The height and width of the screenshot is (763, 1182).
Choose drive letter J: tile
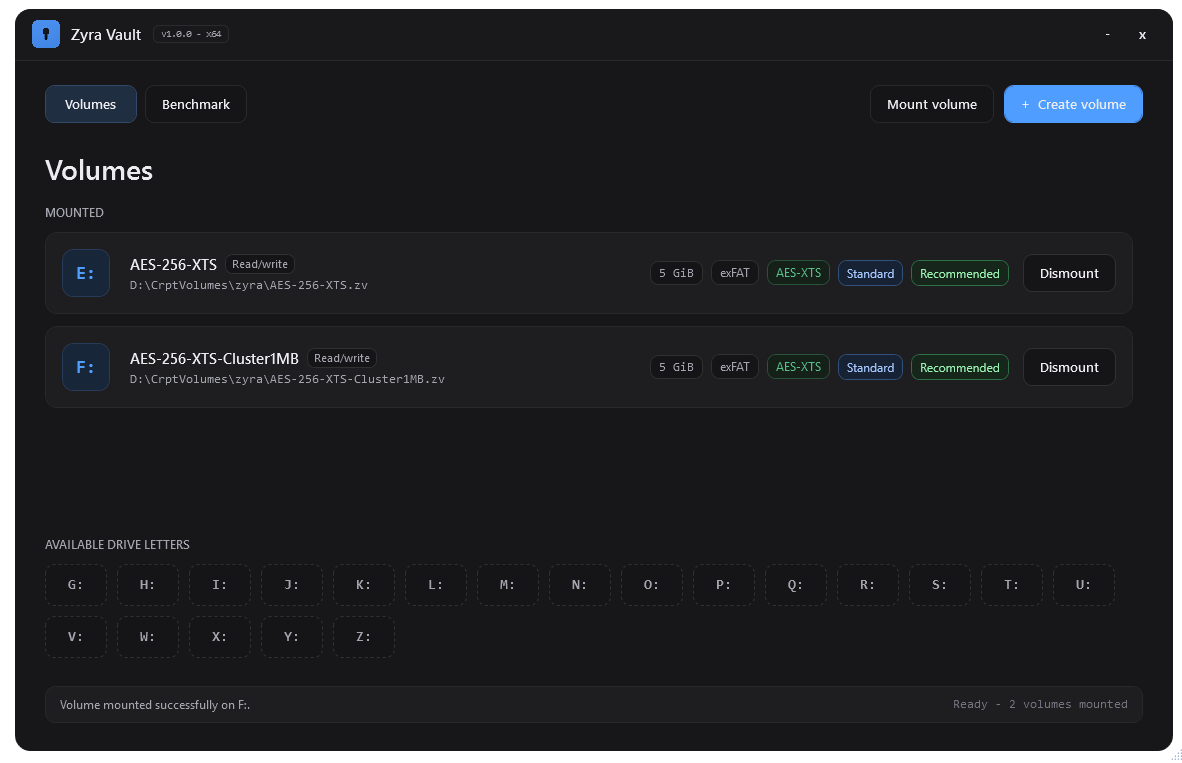[292, 585]
